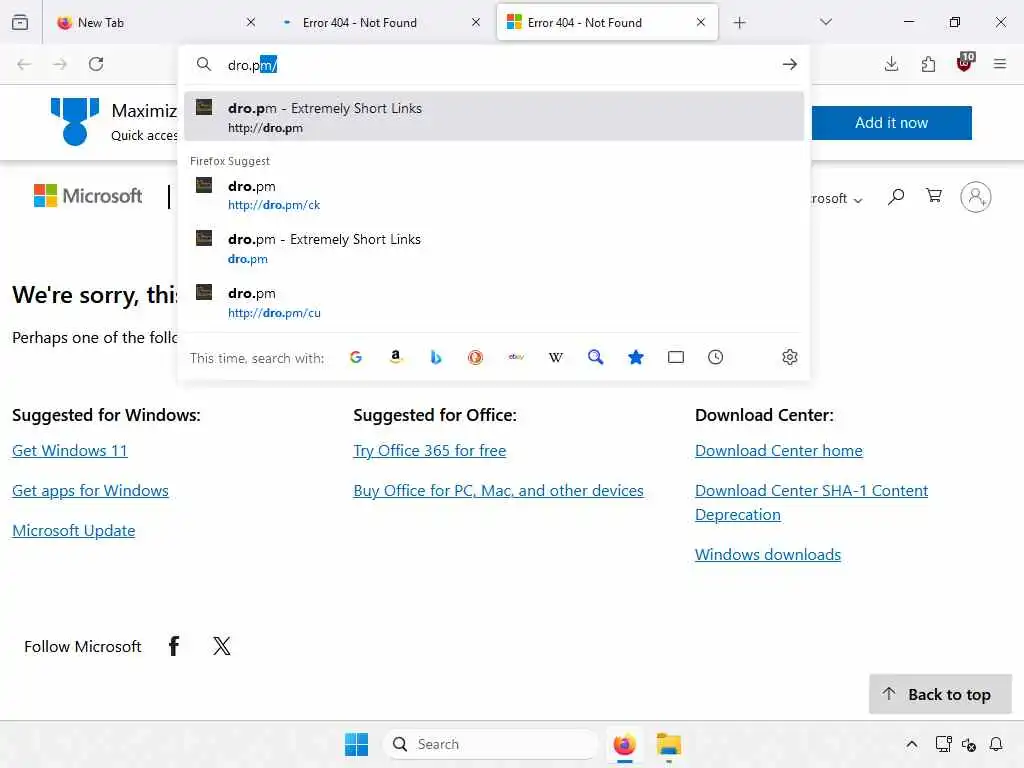Search open Tabs with the rectangle icon
Screen dimensions: 1024x768
(676, 357)
